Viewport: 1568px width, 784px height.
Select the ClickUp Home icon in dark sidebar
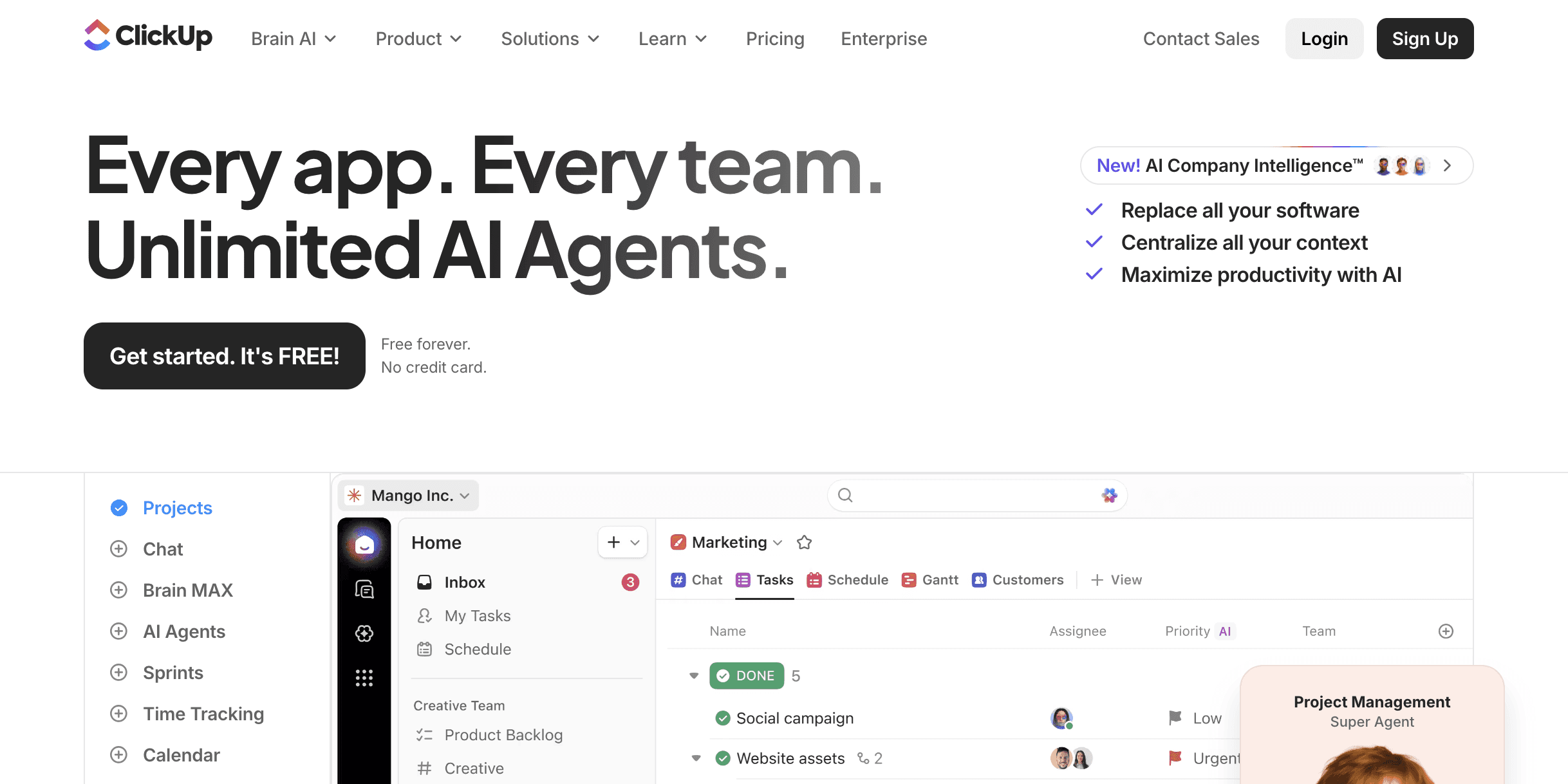click(x=364, y=544)
